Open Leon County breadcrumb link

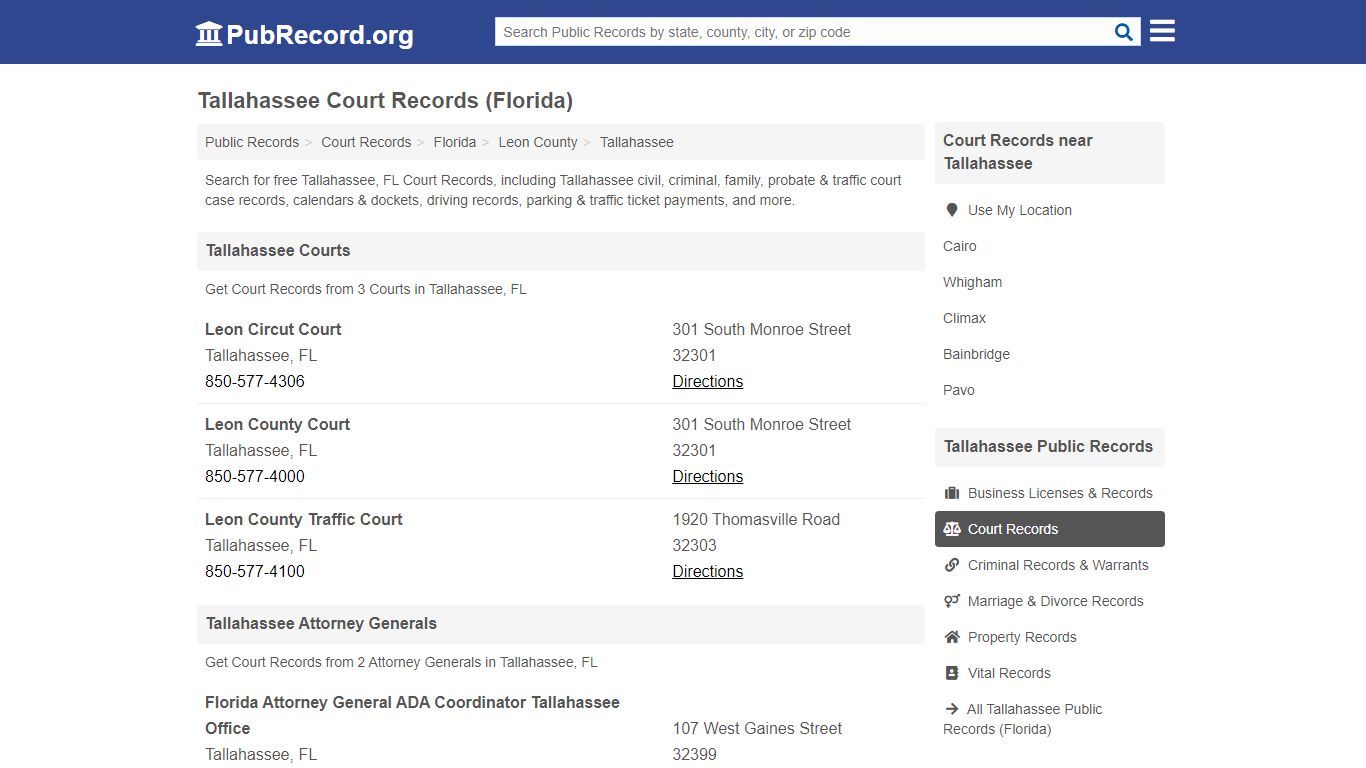click(x=538, y=142)
